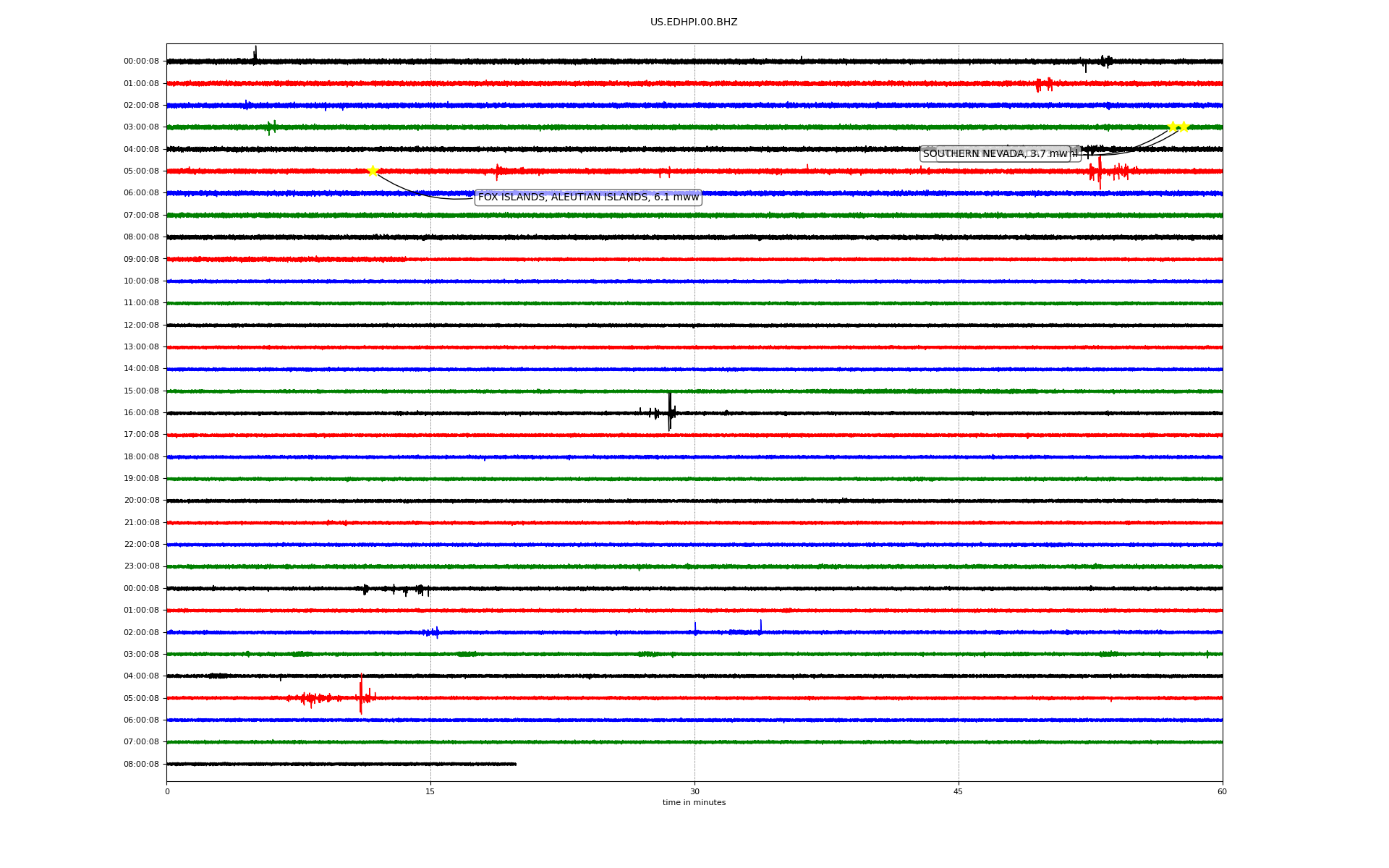Click the SOUTHERN NEVADA 3.7 mw annotation
1389x868 pixels.
click(x=995, y=154)
